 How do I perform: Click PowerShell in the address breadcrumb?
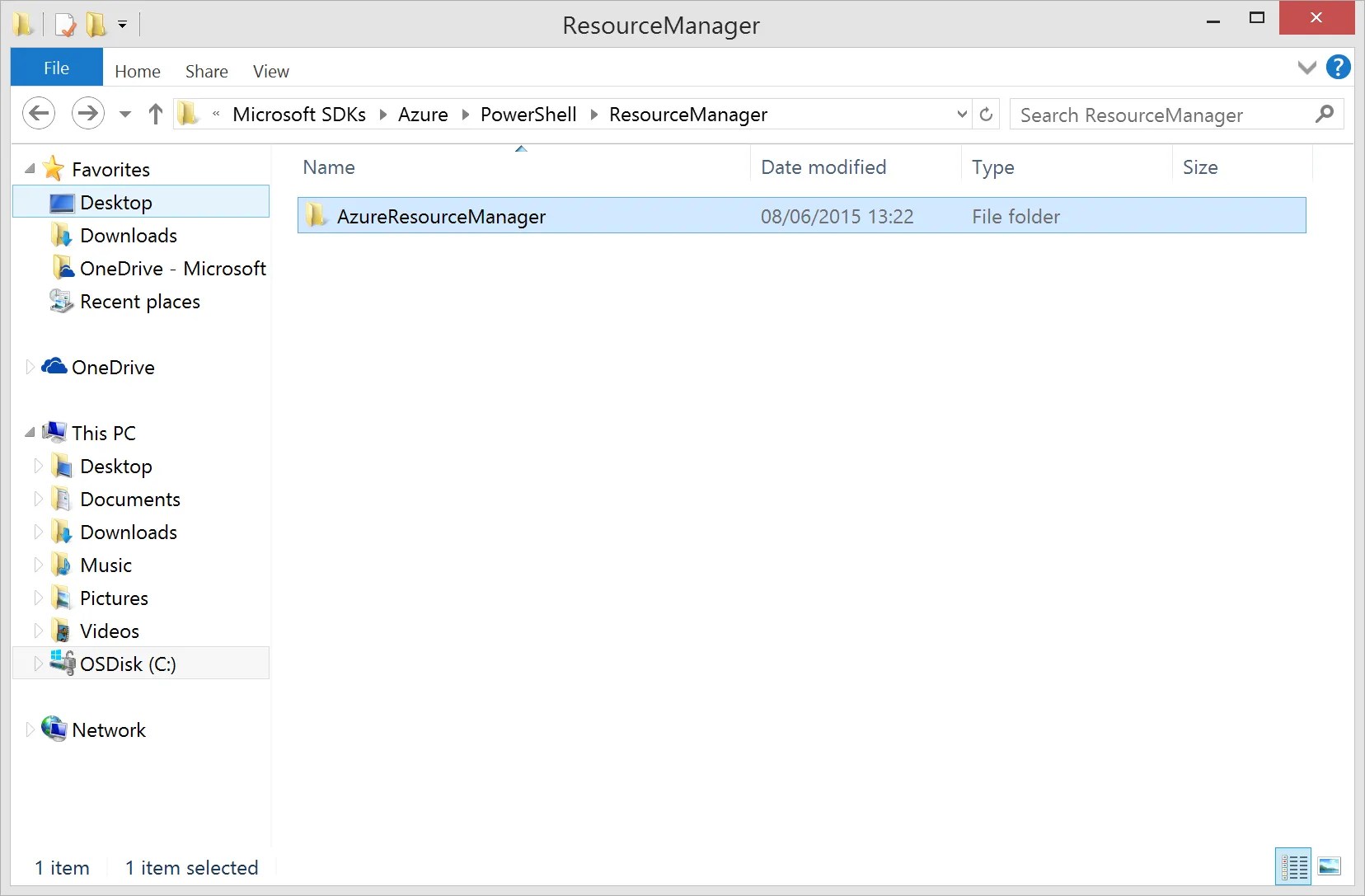(x=528, y=115)
